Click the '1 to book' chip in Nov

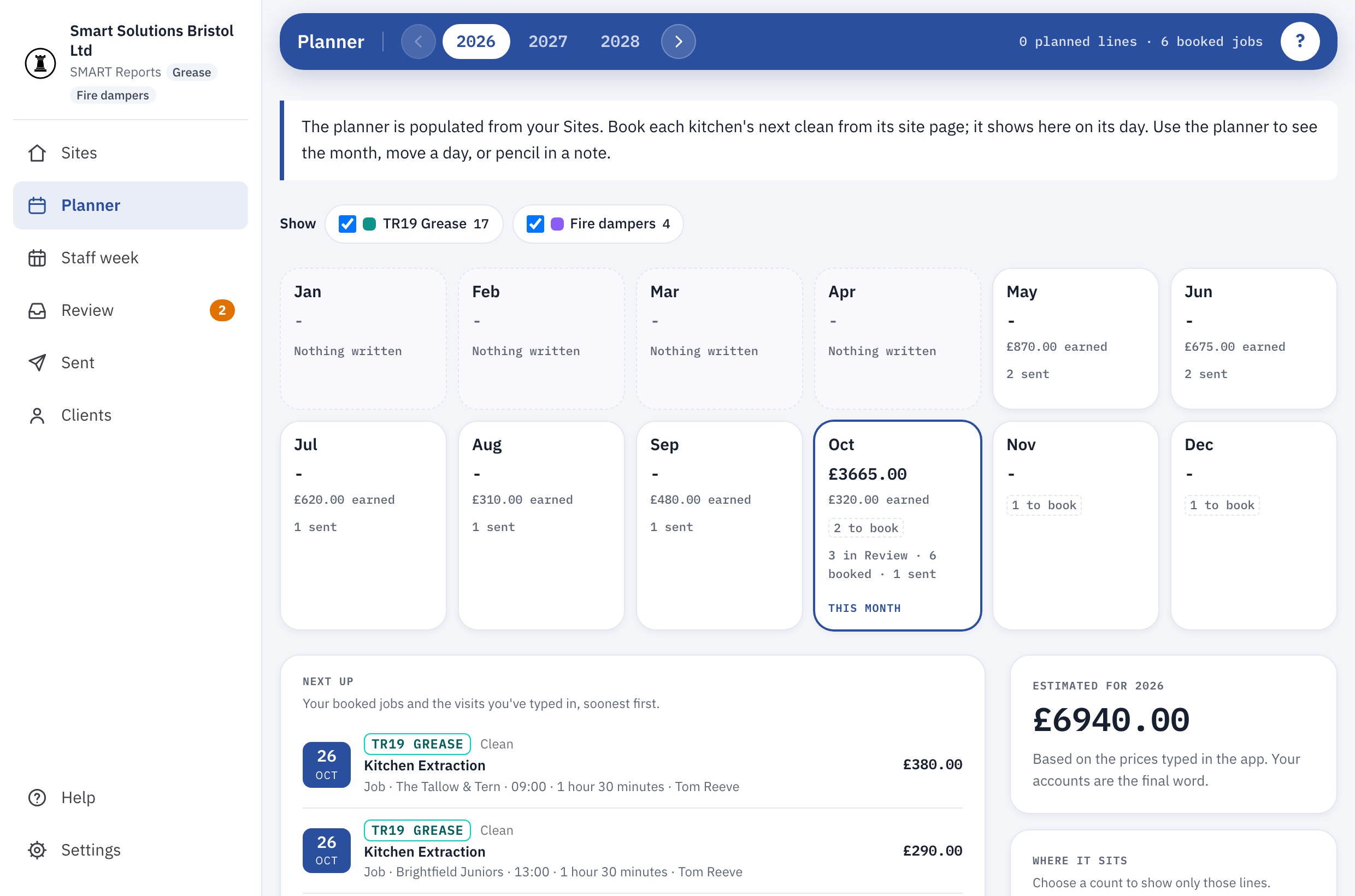pos(1044,505)
